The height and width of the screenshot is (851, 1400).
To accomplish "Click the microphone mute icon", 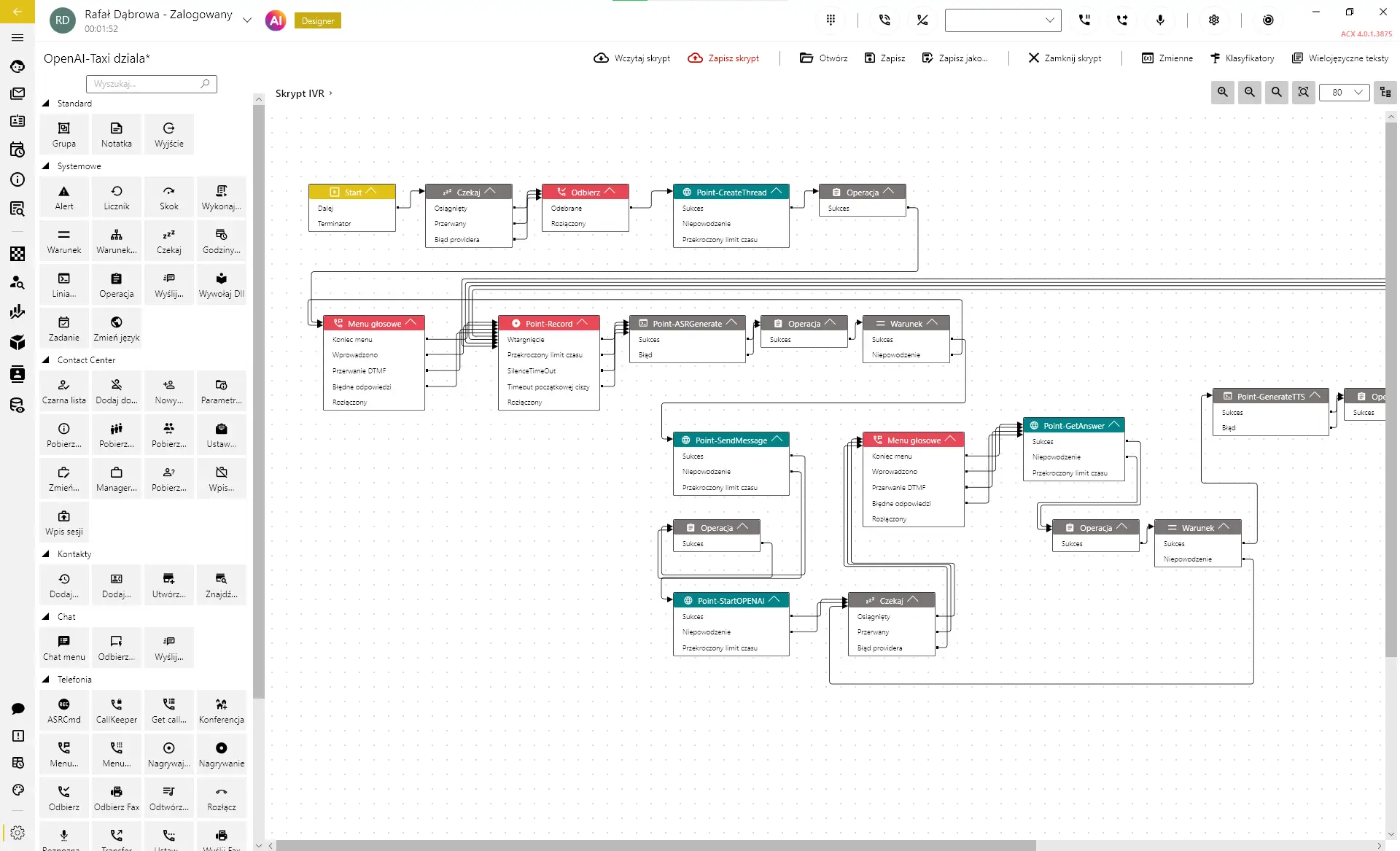I will pyautogui.click(x=1160, y=20).
